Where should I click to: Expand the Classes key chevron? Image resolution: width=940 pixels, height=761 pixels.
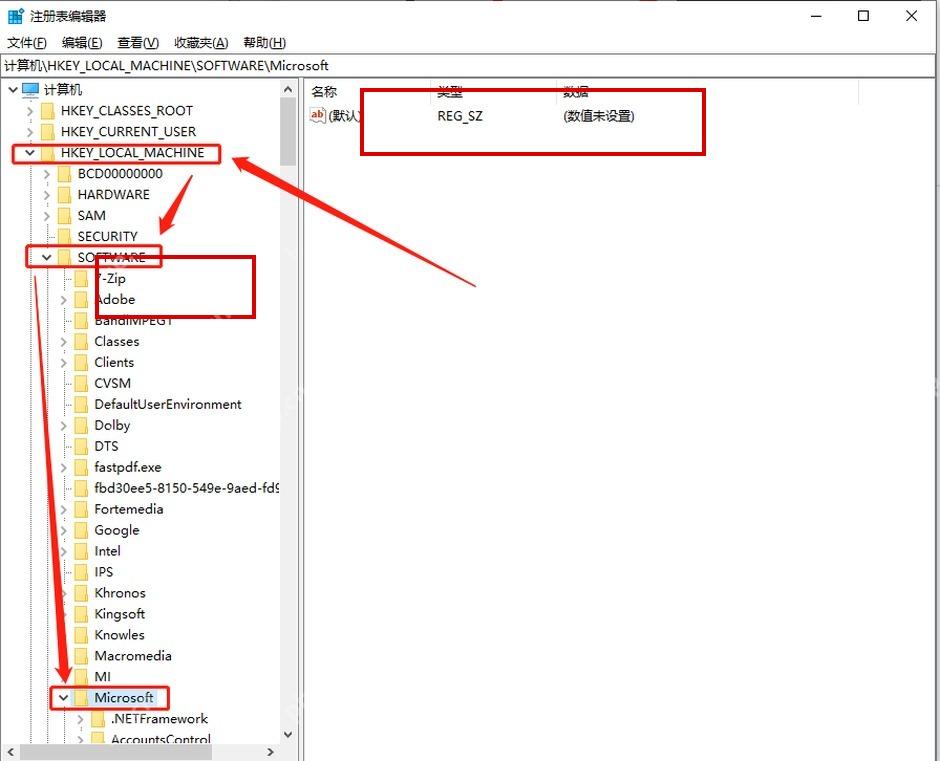pyautogui.click(x=64, y=341)
